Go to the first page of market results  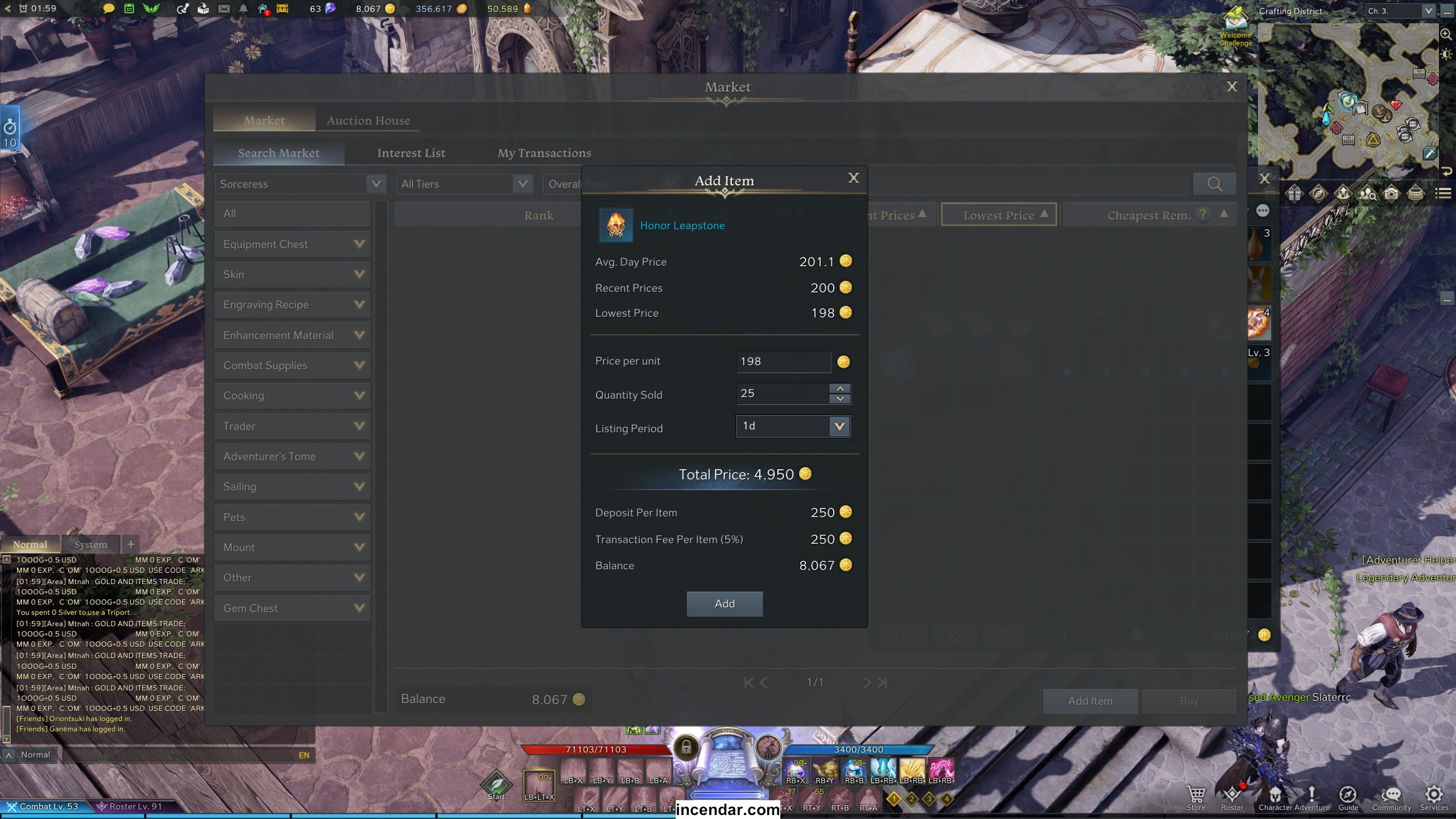click(x=749, y=682)
